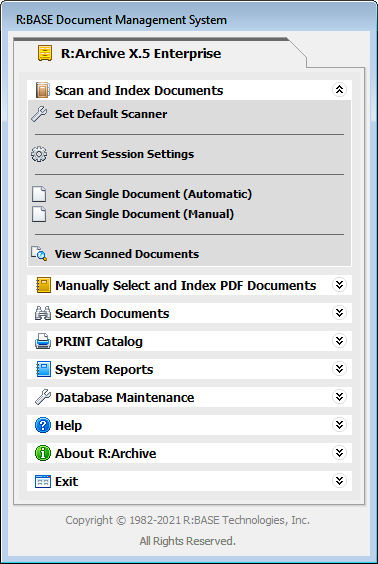Open the PRINT Catalog menu header
Image resolution: width=378 pixels, height=564 pixels.
(189, 341)
